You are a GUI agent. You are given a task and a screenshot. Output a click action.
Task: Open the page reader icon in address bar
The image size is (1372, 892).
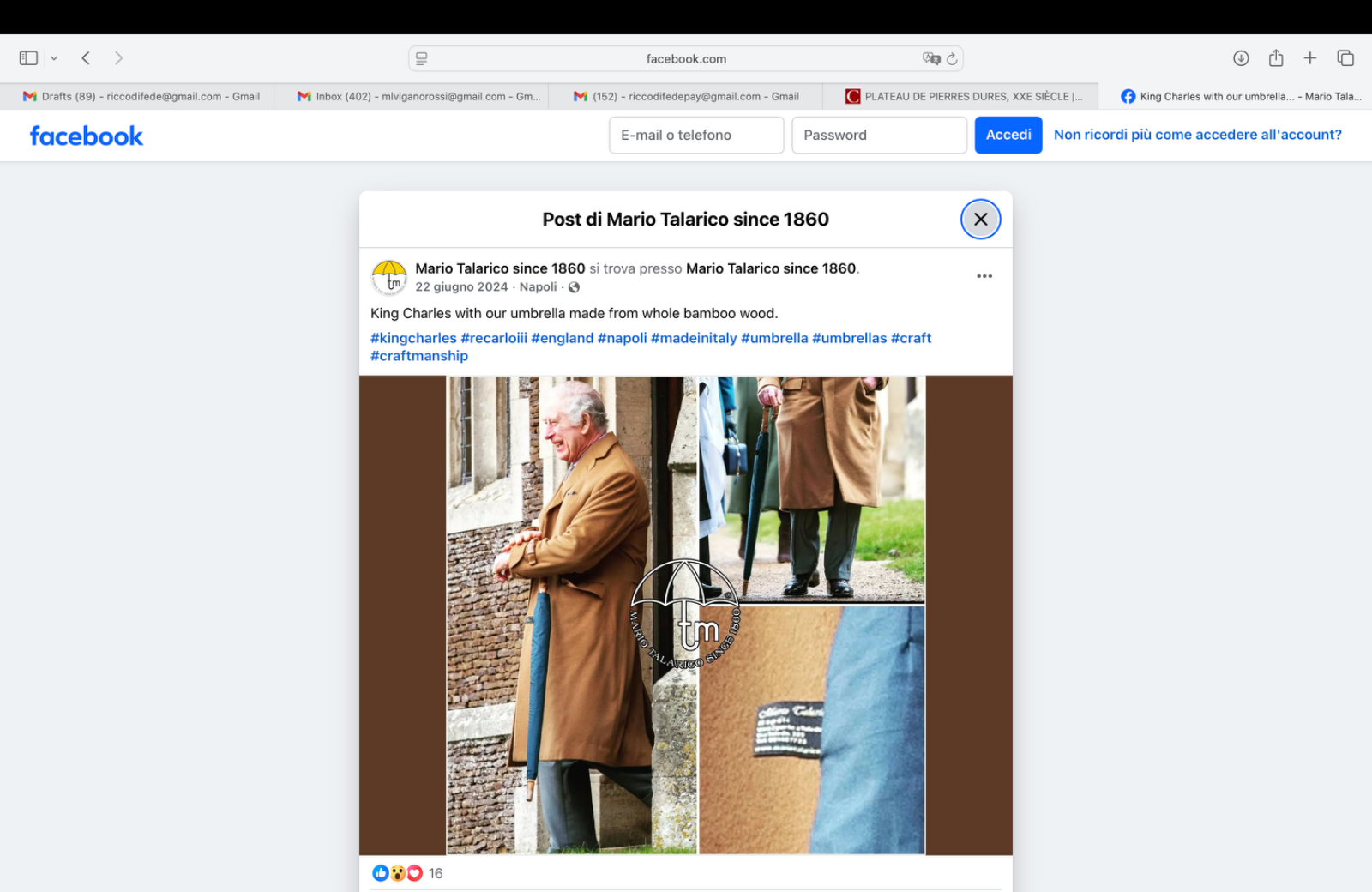point(422,58)
